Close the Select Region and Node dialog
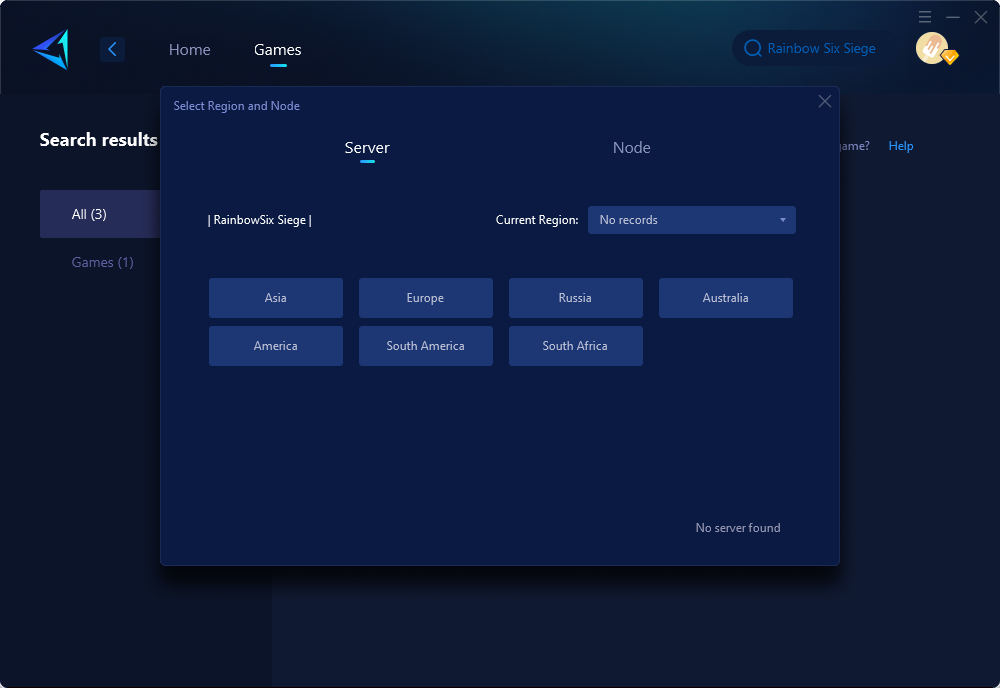 point(825,101)
